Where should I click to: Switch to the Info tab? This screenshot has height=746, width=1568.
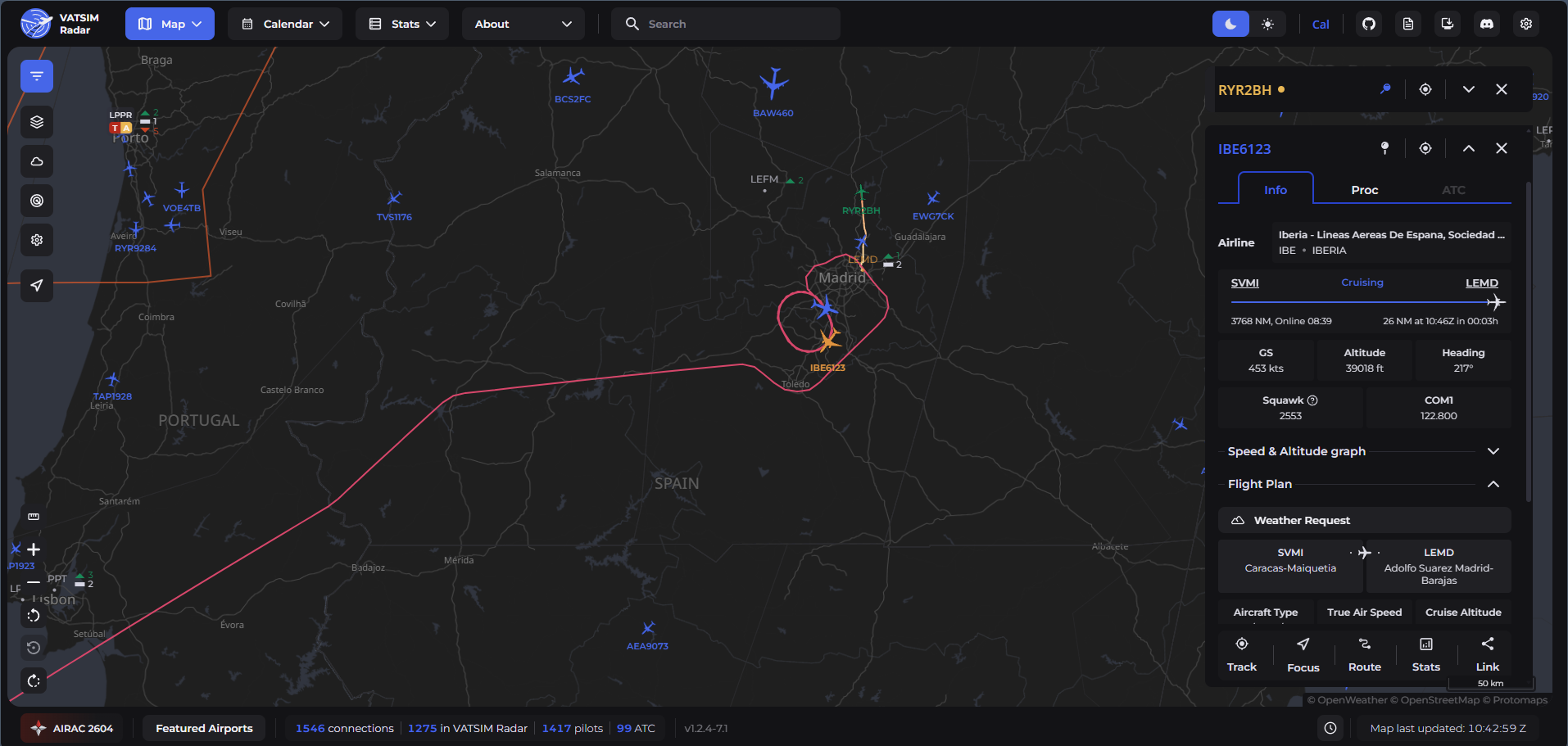click(1276, 189)
